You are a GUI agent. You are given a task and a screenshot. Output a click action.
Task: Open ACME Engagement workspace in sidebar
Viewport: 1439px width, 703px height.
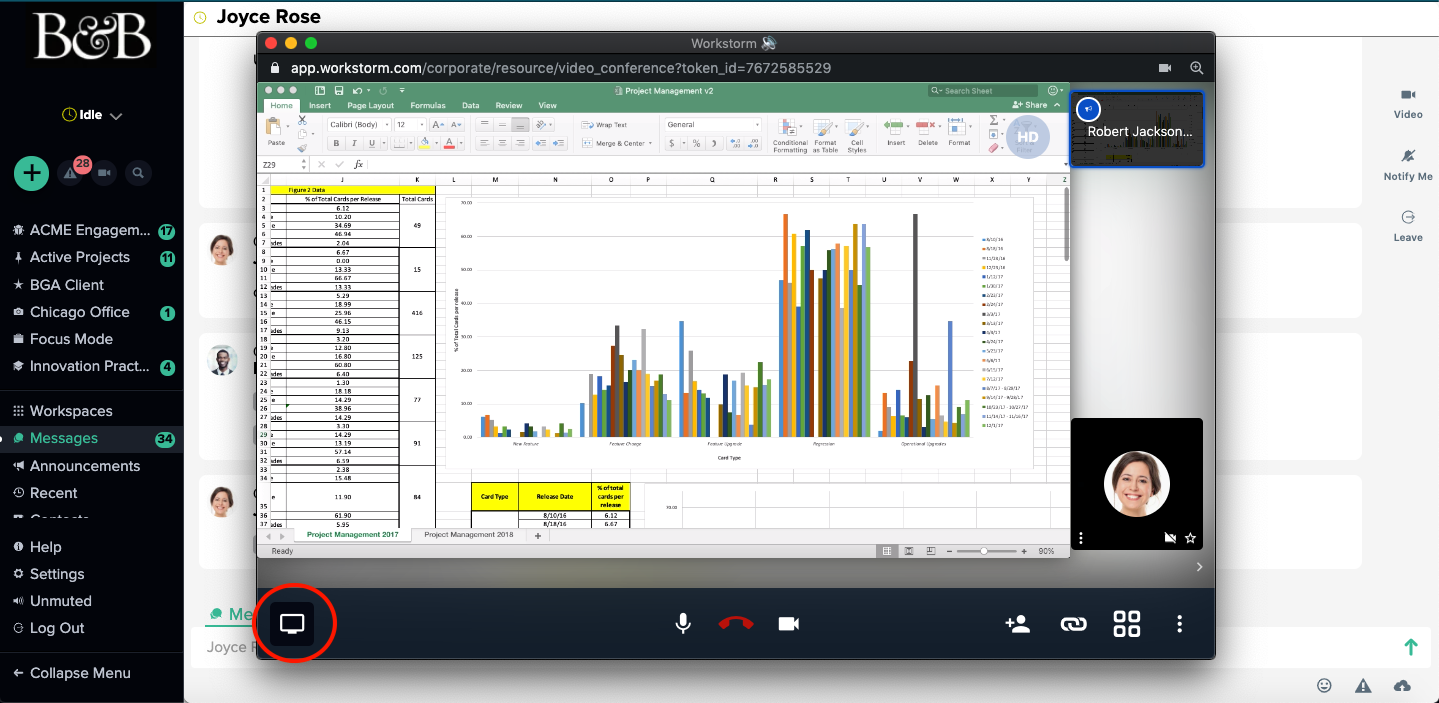point(91,230)
